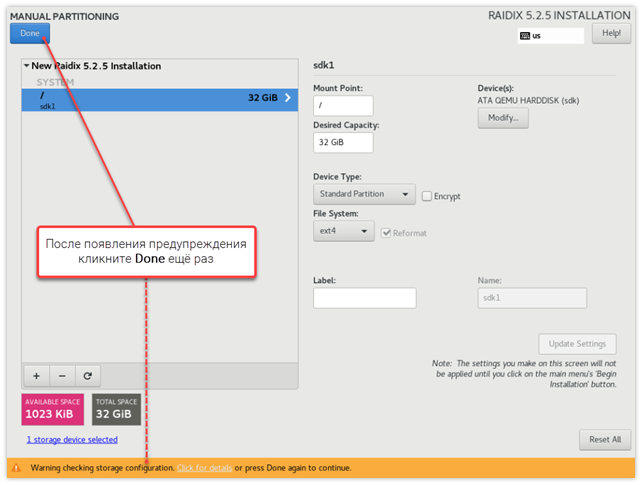The image size is (642, 485).
Task: Toggle the Reformat checkbox
Action: tap(386, 233)
